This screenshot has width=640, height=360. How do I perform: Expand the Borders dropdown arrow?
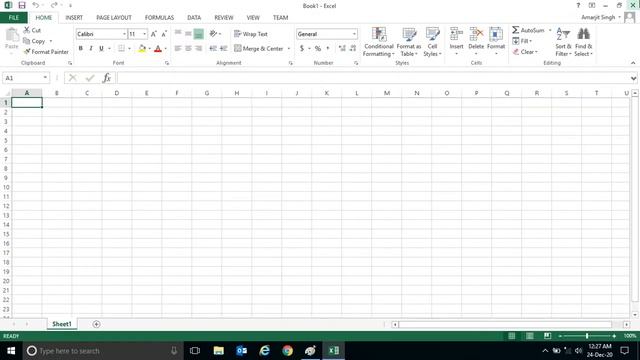coord(129,49)
